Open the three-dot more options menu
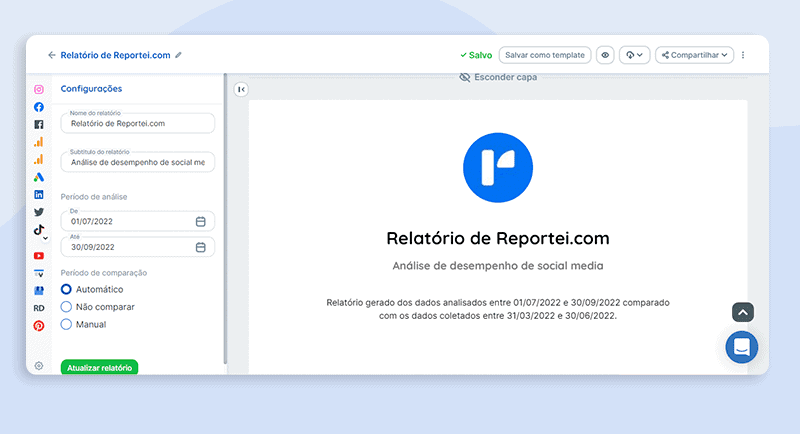The height and width of the screenshot is (434, 800). coord(743,55)
